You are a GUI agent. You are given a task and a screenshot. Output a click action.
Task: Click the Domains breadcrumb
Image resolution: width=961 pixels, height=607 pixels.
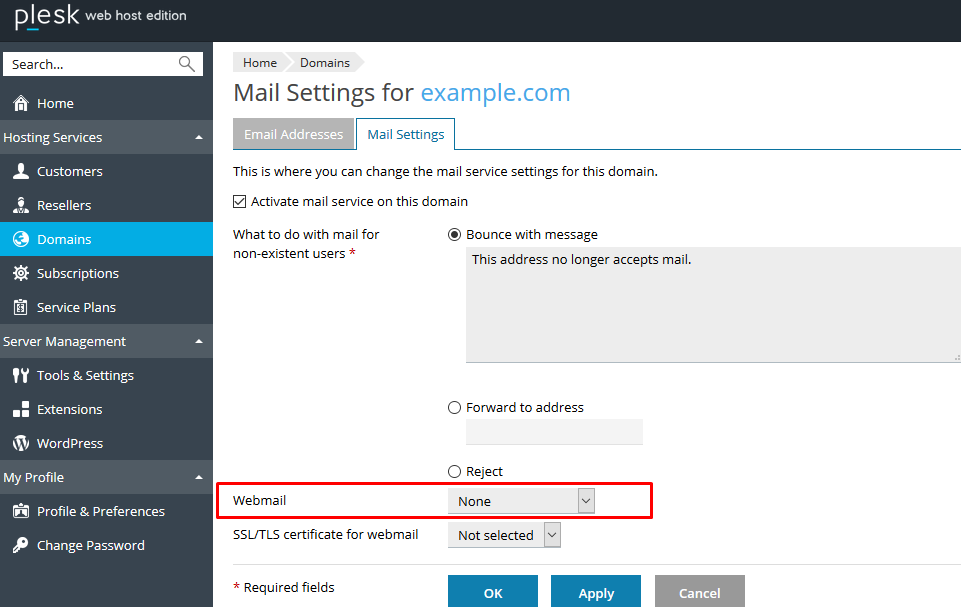325,63
